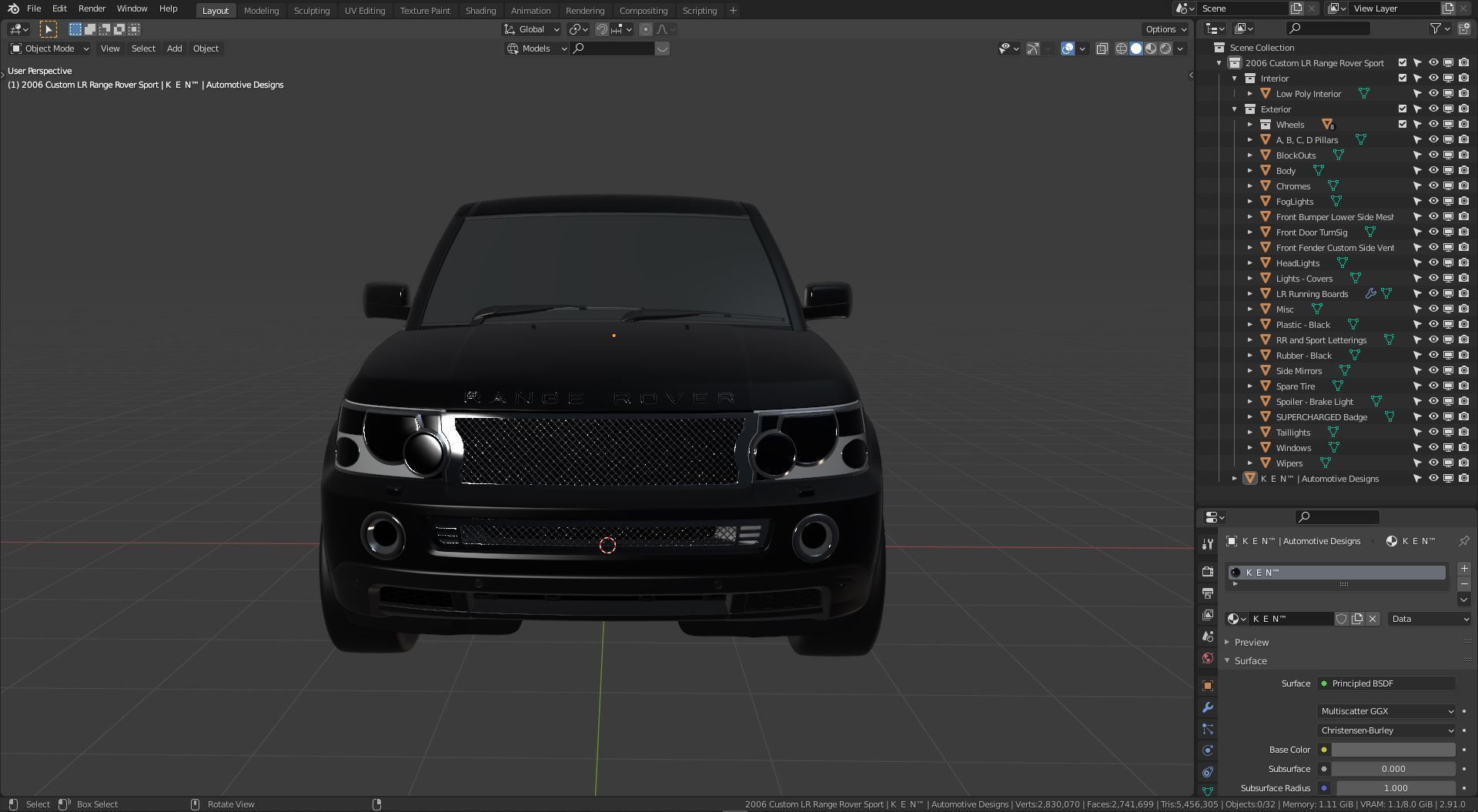Open the viewport Options dropdown
This screenshot has height=812, width=1478.
point(1165,29)
